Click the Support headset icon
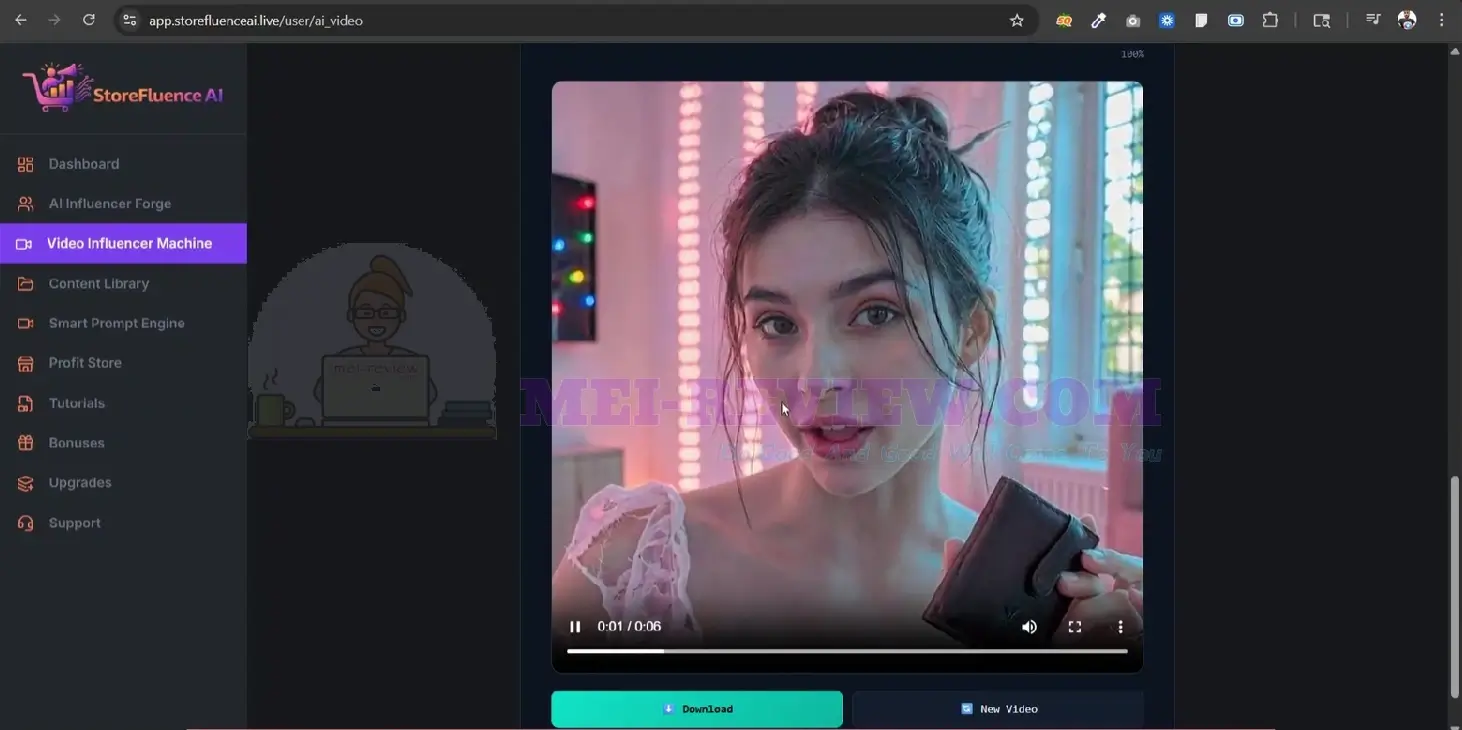Screen dimensions: 1462x730 [25, 523]
